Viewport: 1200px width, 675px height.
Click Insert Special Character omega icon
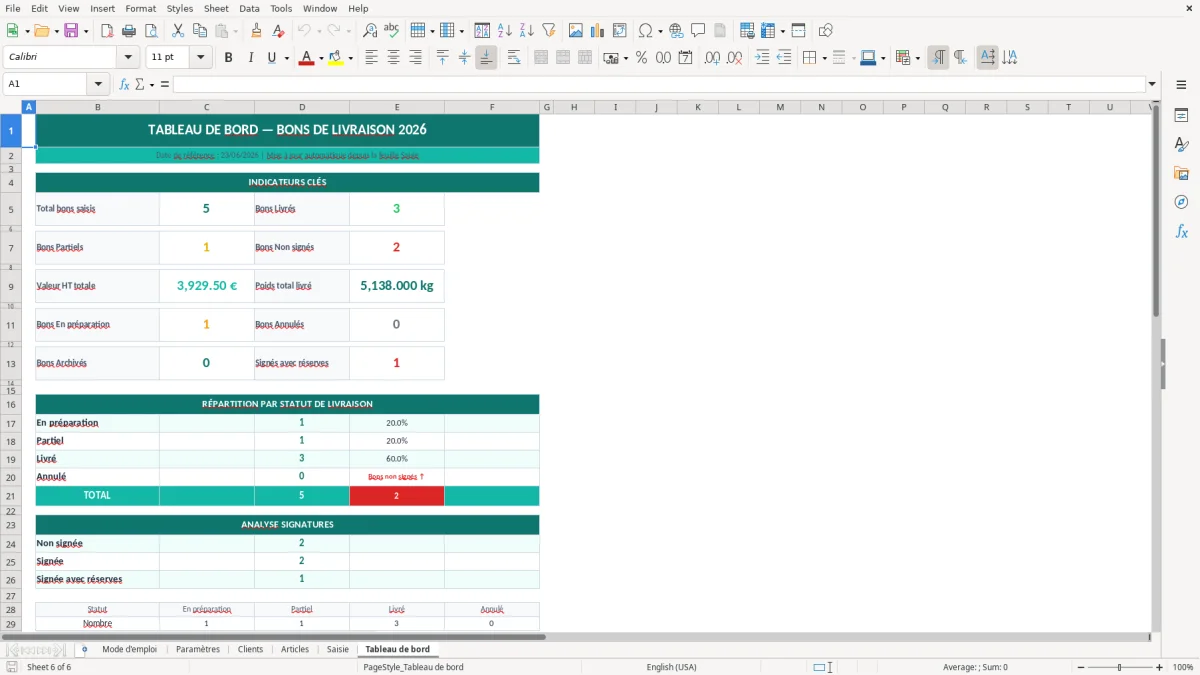645,31
